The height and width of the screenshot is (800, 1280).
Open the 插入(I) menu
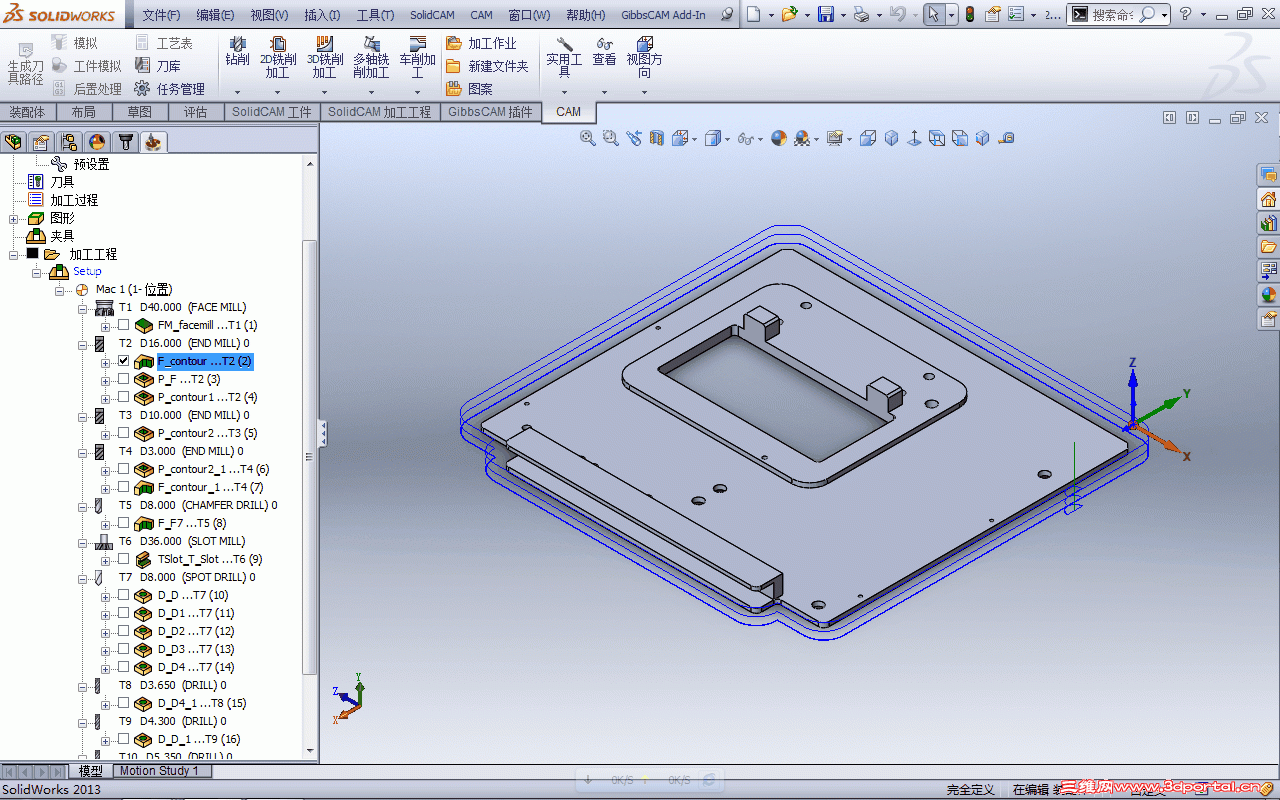click(x=322, y=15)
